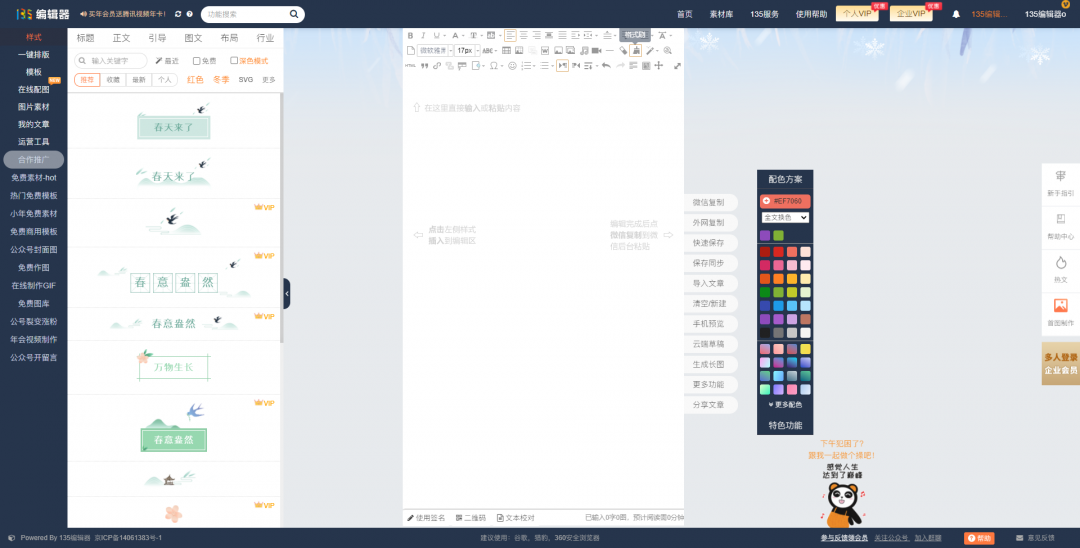Click the format painter brush icon

point(635,50)
